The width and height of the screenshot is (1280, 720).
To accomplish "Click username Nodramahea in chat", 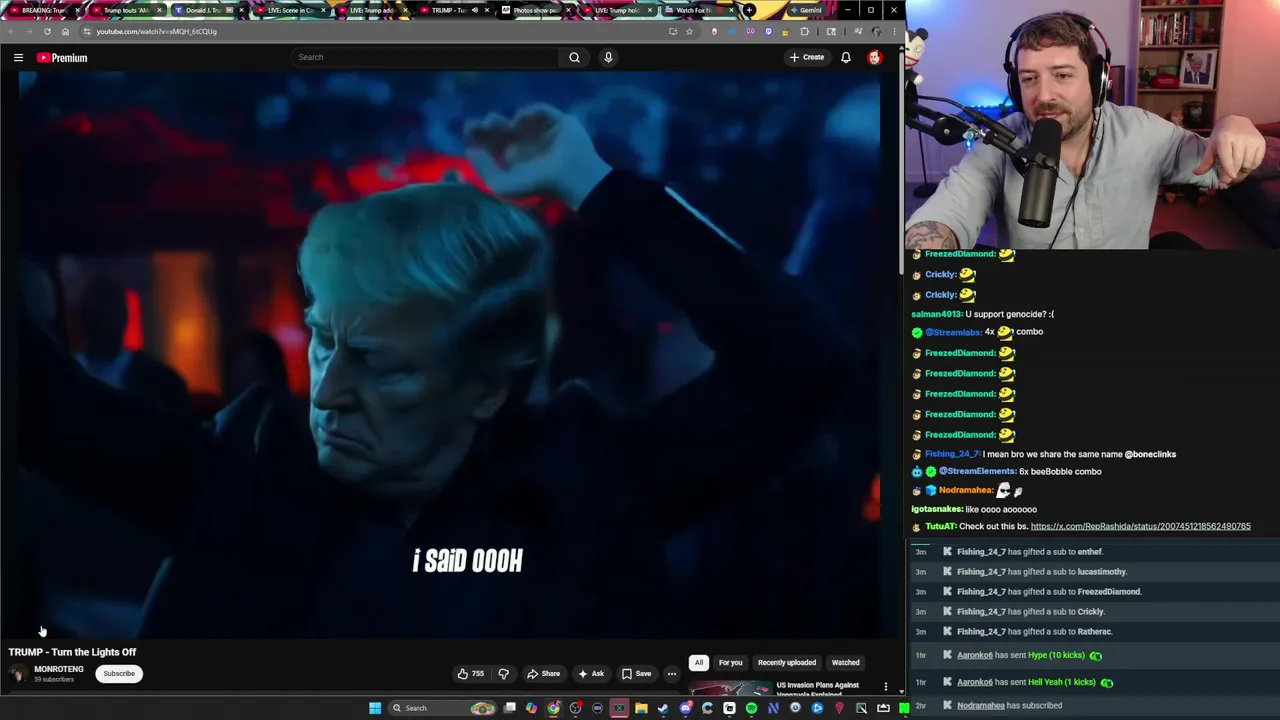I will (x=965, y=490).
